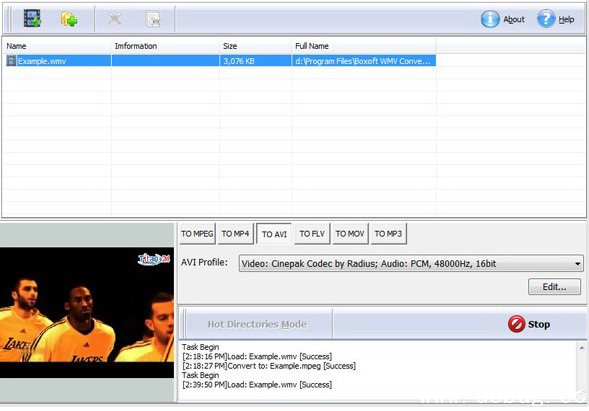589x411 pixels.
Task: Open the Help question mark icon
Action: (546, 19)
